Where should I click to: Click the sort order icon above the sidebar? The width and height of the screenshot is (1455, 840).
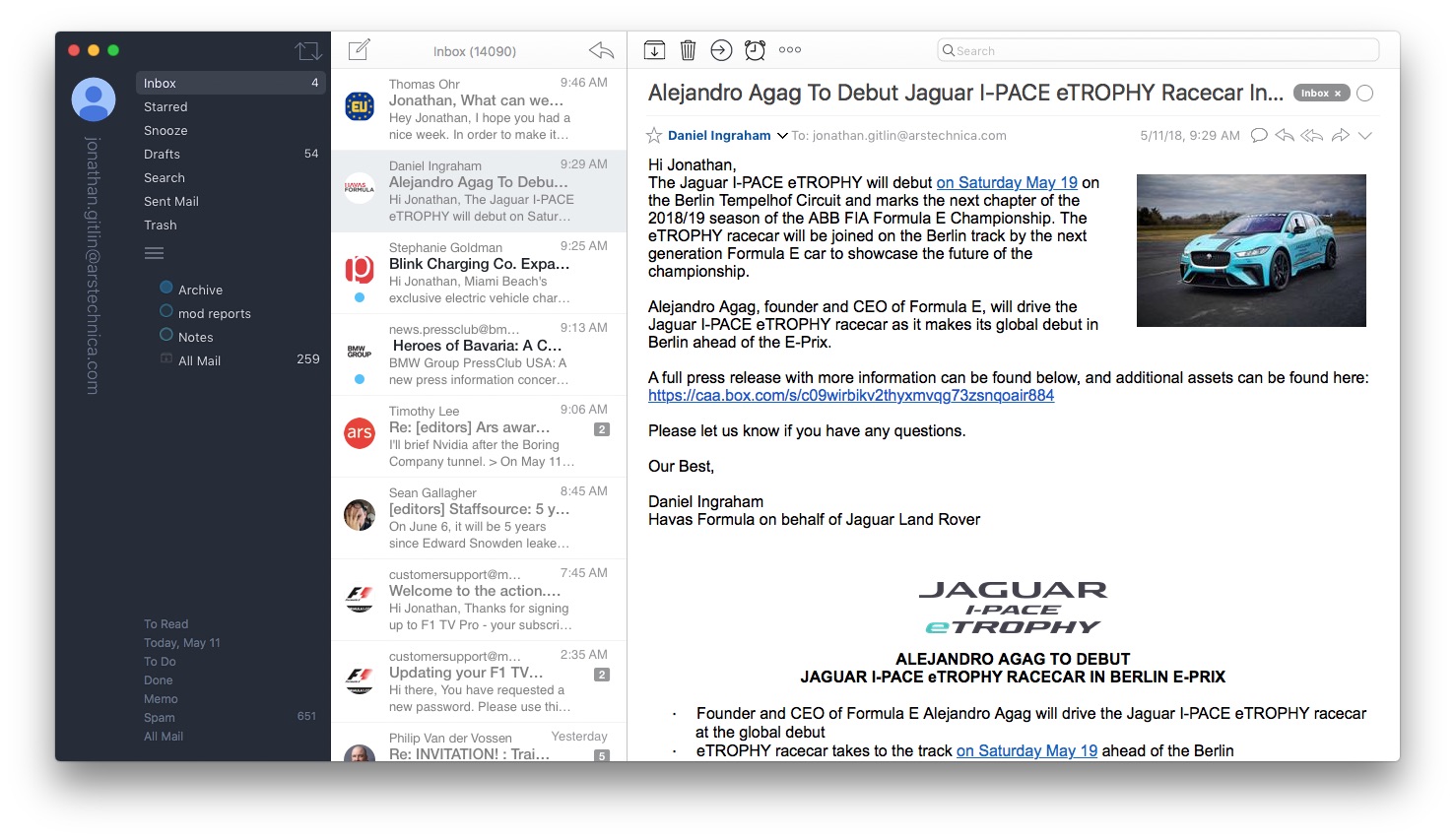[308, 49]
